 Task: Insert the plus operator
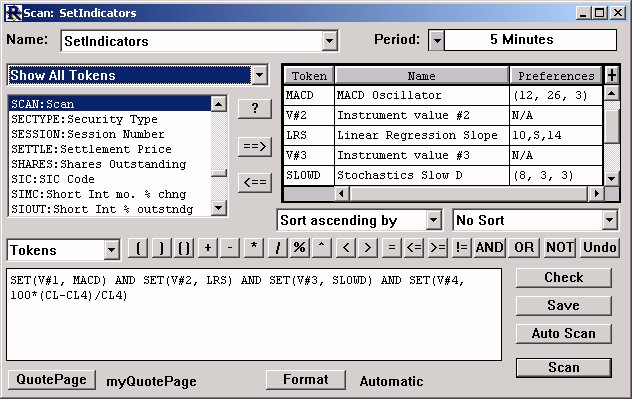tap(208, 248)
